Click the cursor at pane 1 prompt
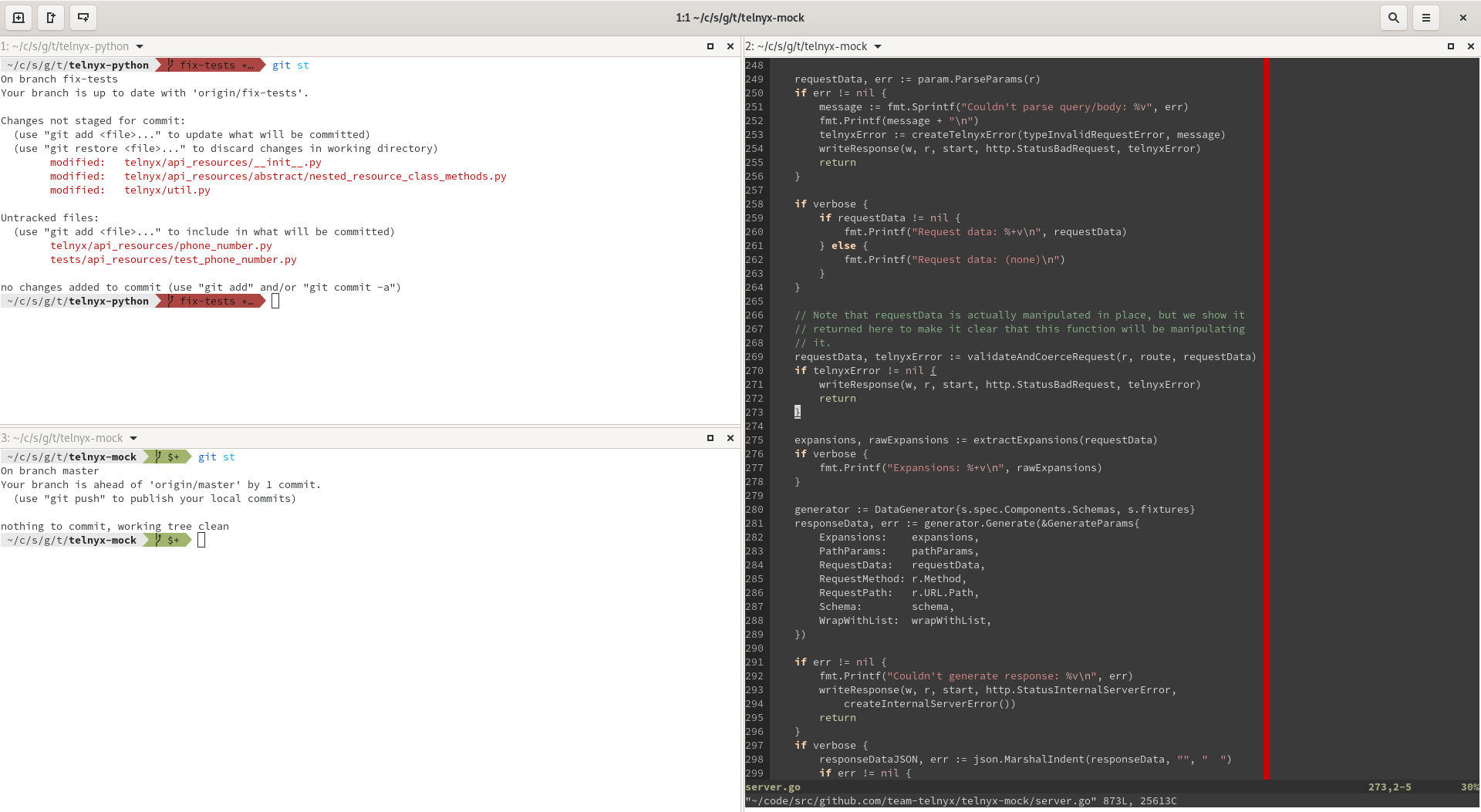1481x812 pixels. click(275, 301)
